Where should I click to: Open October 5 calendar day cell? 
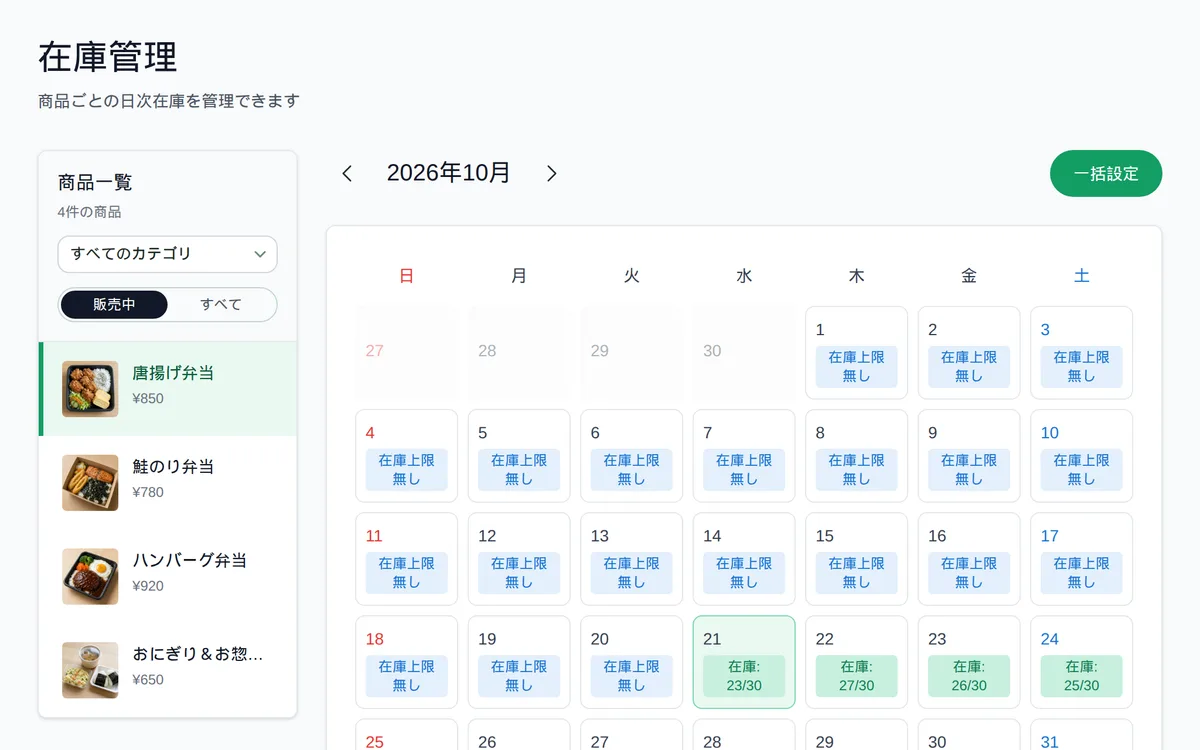pyautogui.click(x=519, y=456)
